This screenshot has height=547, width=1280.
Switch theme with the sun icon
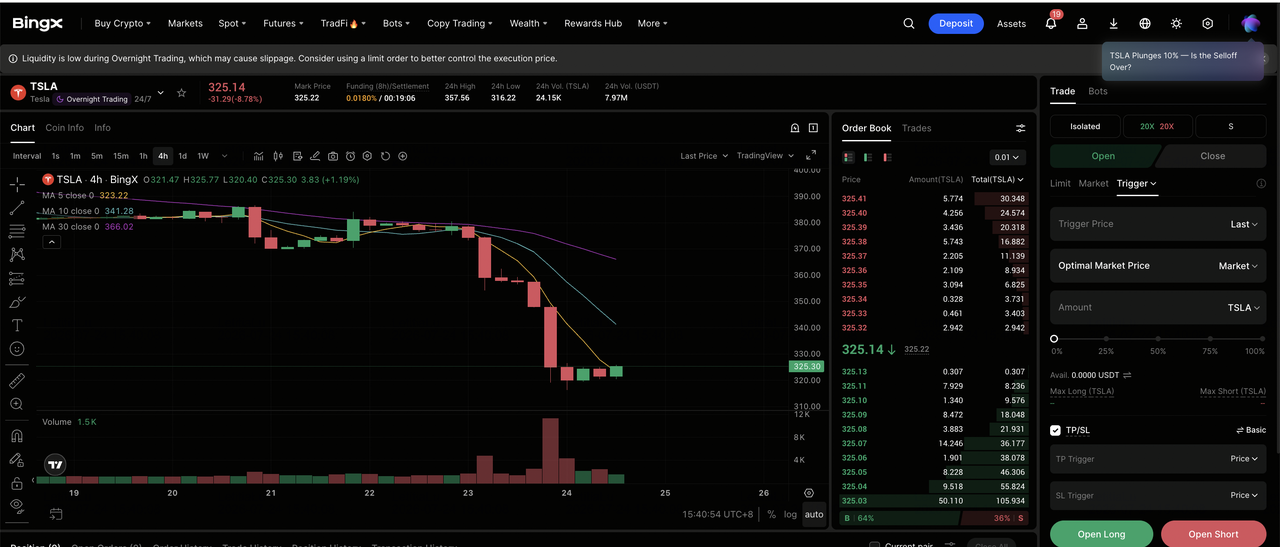[1176, 23]
